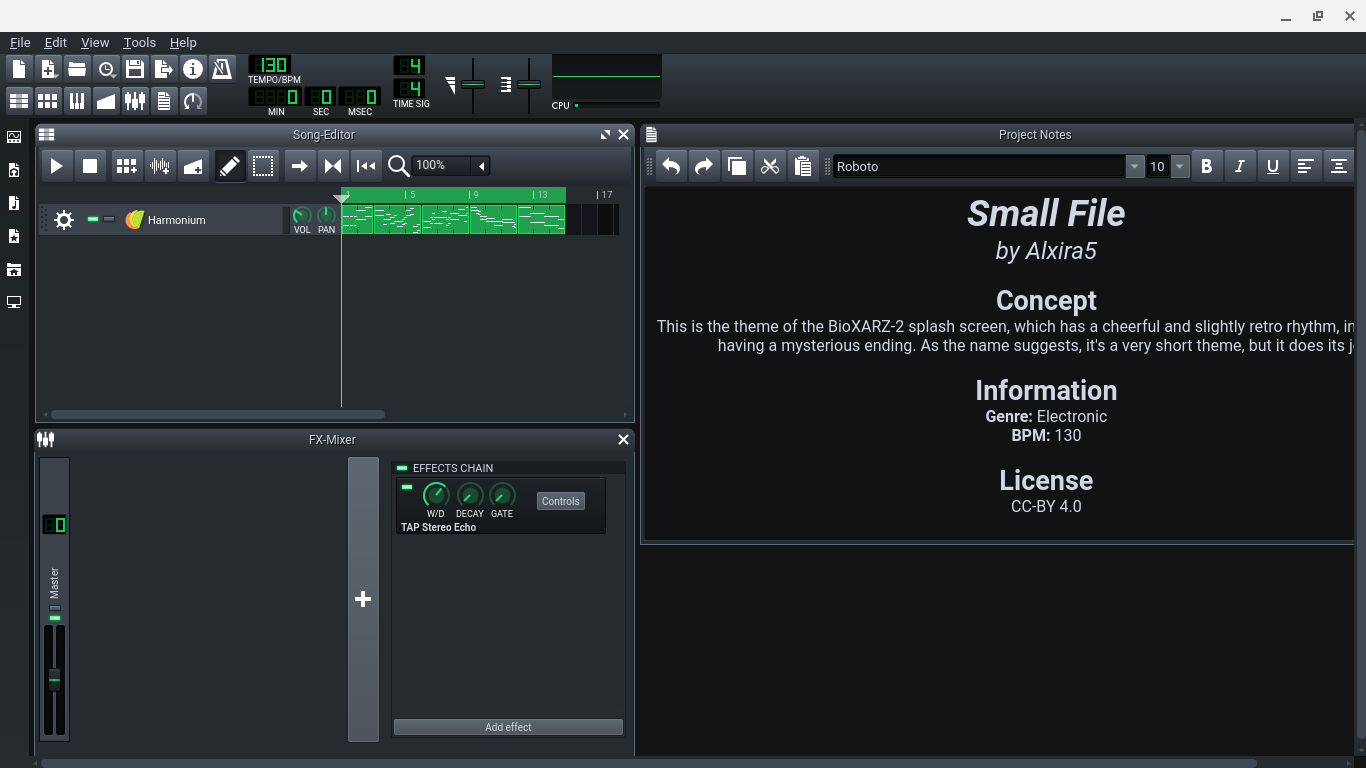
Task: Toggle the metronome icon
Action: point(222,69)
